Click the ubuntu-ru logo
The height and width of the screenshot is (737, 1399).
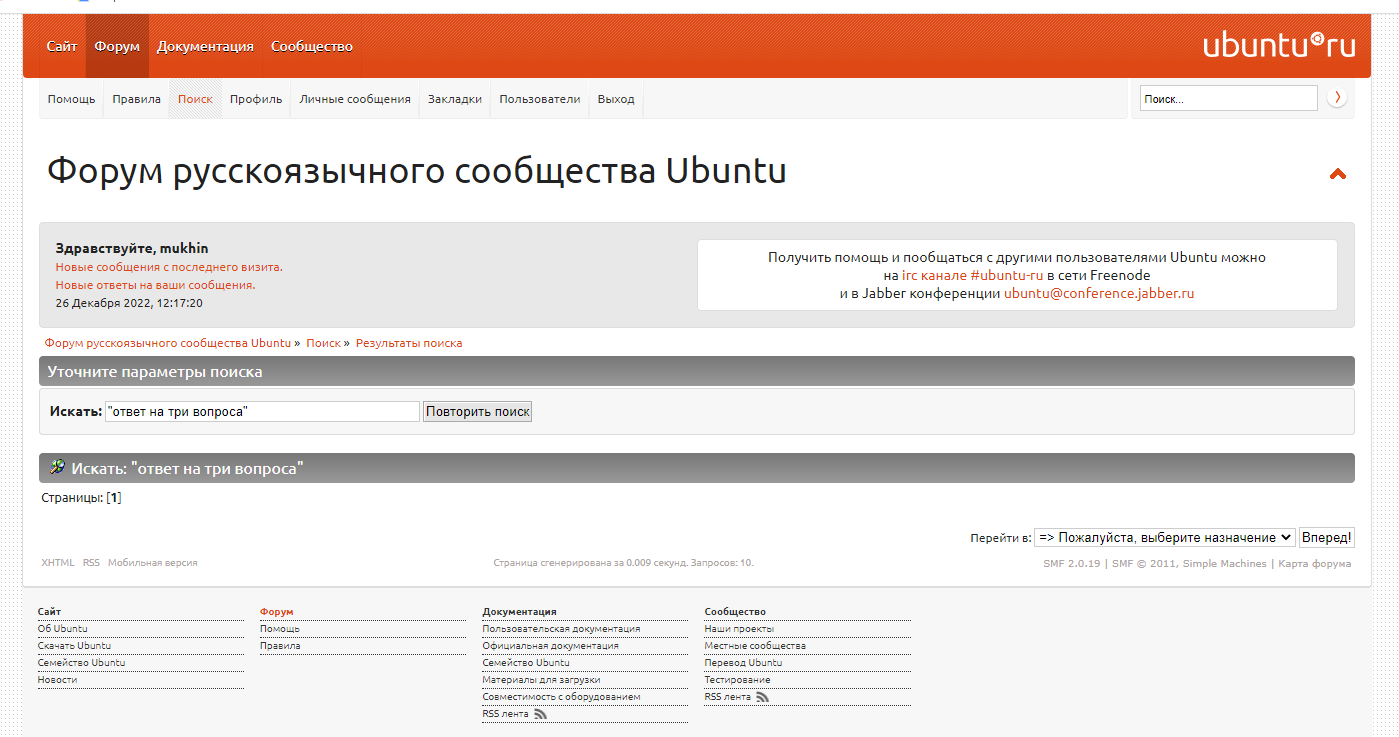[x=1279, y=45]
